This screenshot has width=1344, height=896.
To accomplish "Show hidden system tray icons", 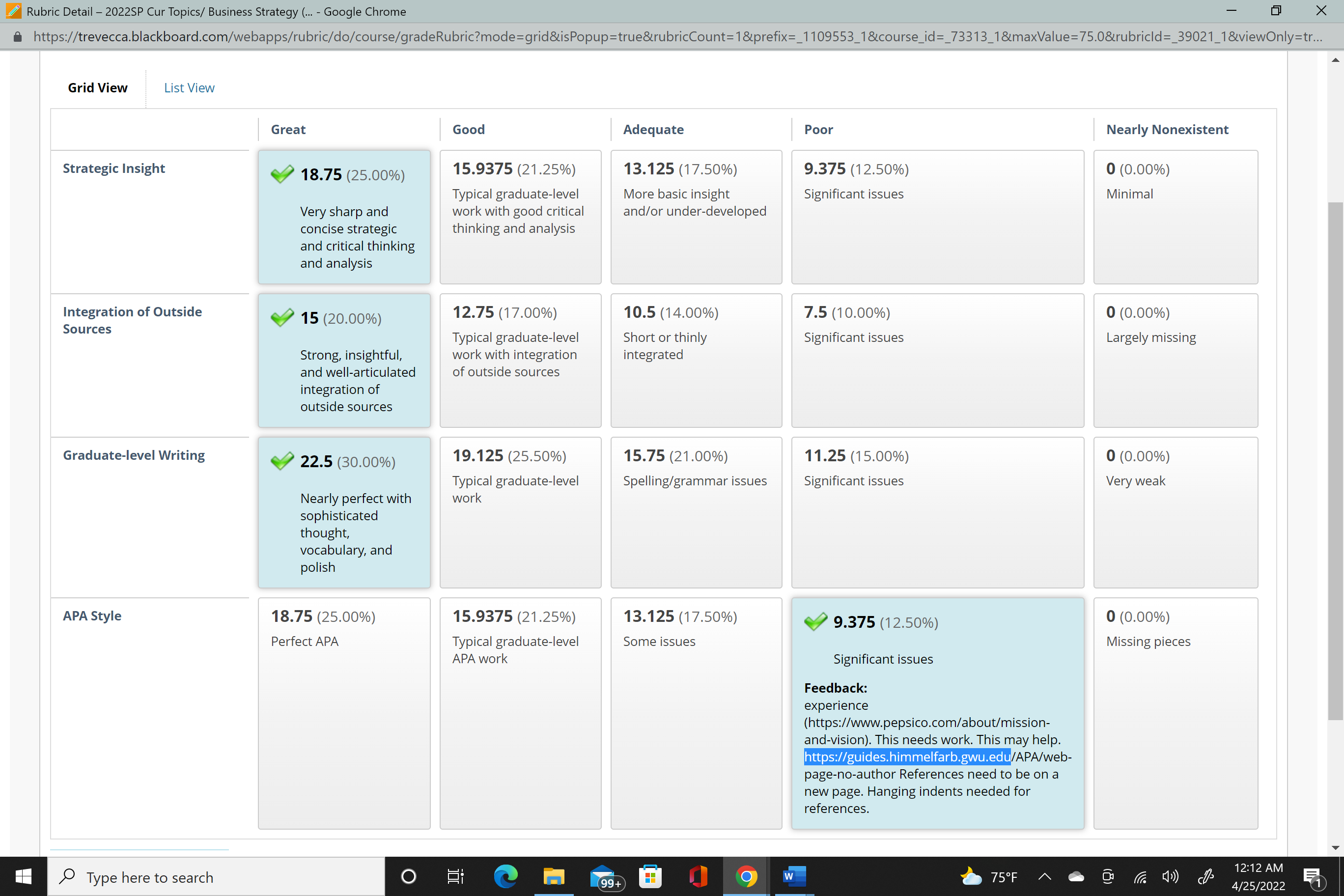I will click(1044, 876).
